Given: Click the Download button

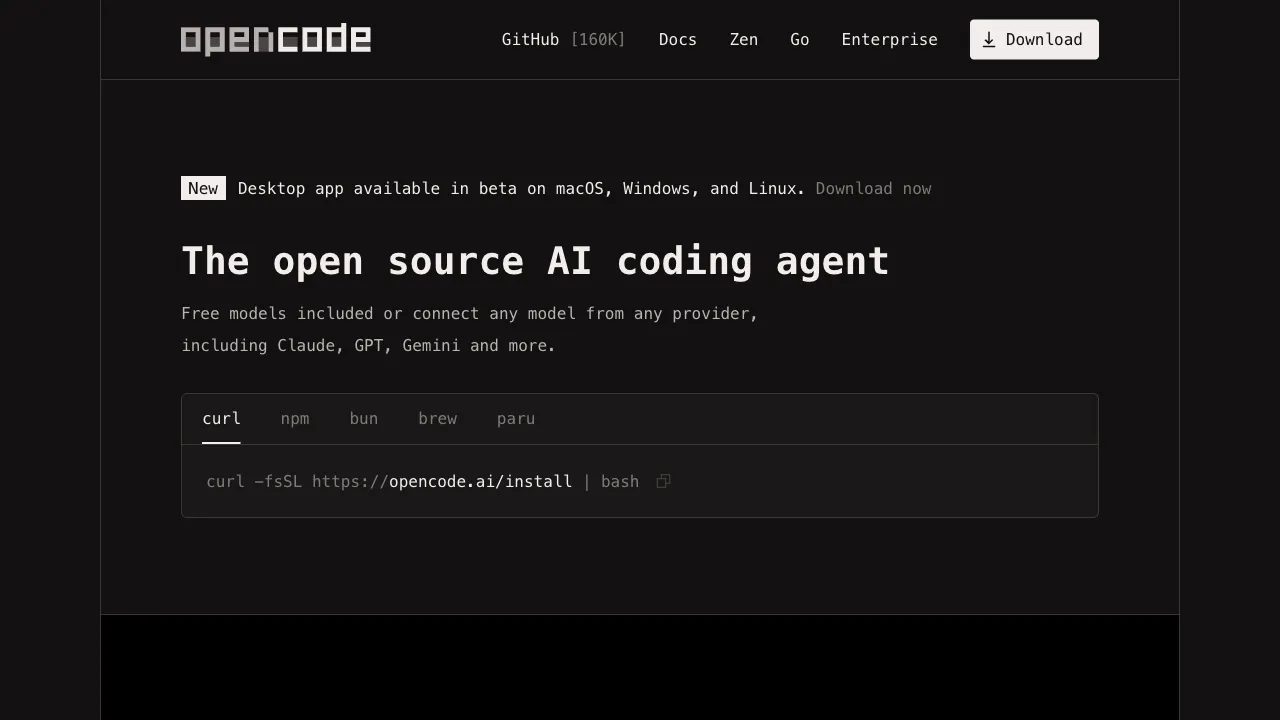Looking at the screenshot, I should coord(1034,40).
